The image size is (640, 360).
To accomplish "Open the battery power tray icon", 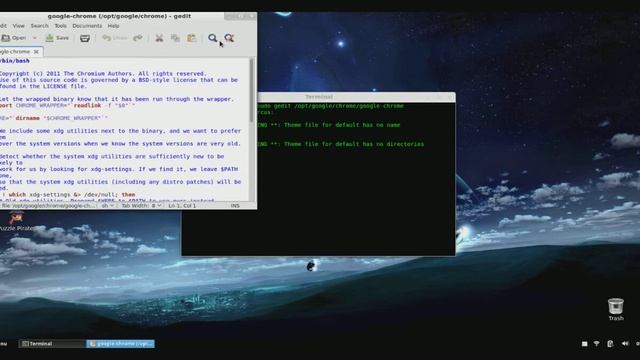I will pos(610,344).
